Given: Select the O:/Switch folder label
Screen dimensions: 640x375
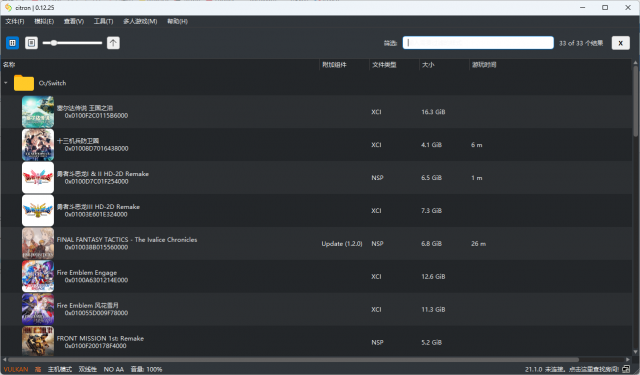Looking at the screenshot, I should point(52,83).
